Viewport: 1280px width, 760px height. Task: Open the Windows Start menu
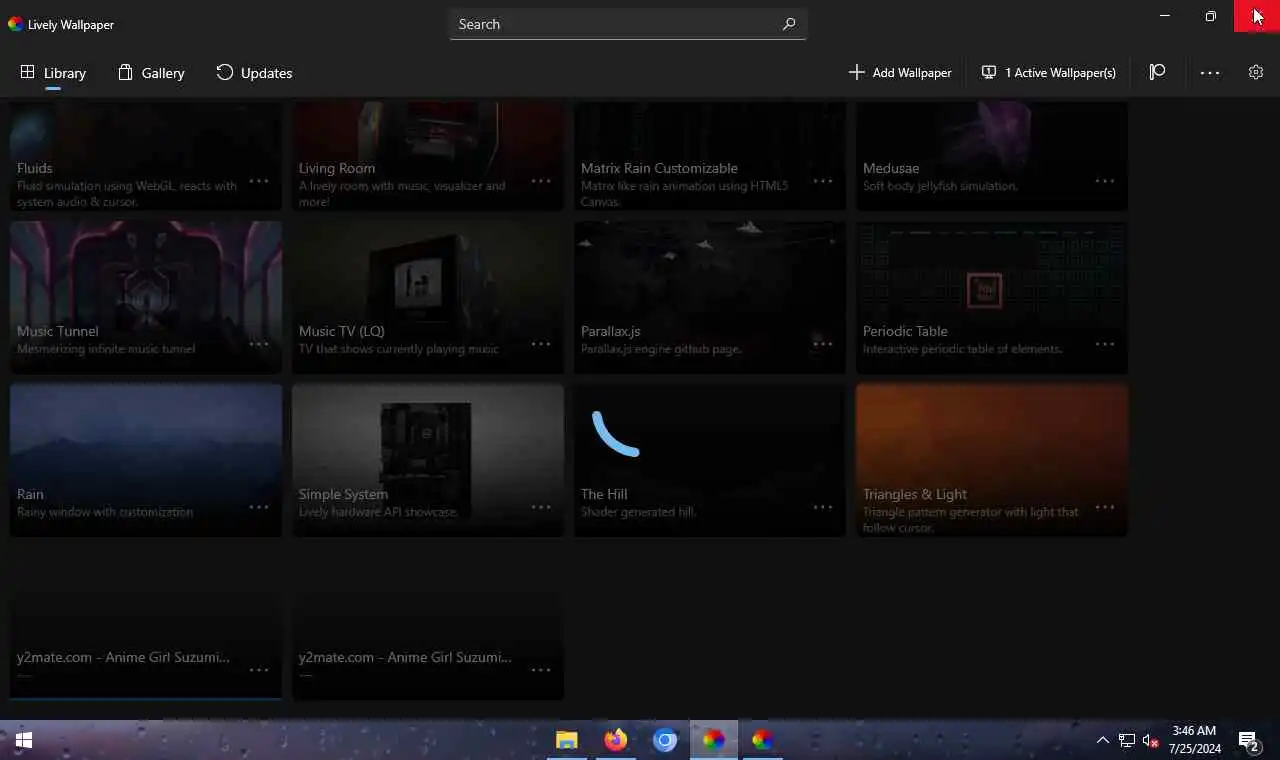click(24, 740)
